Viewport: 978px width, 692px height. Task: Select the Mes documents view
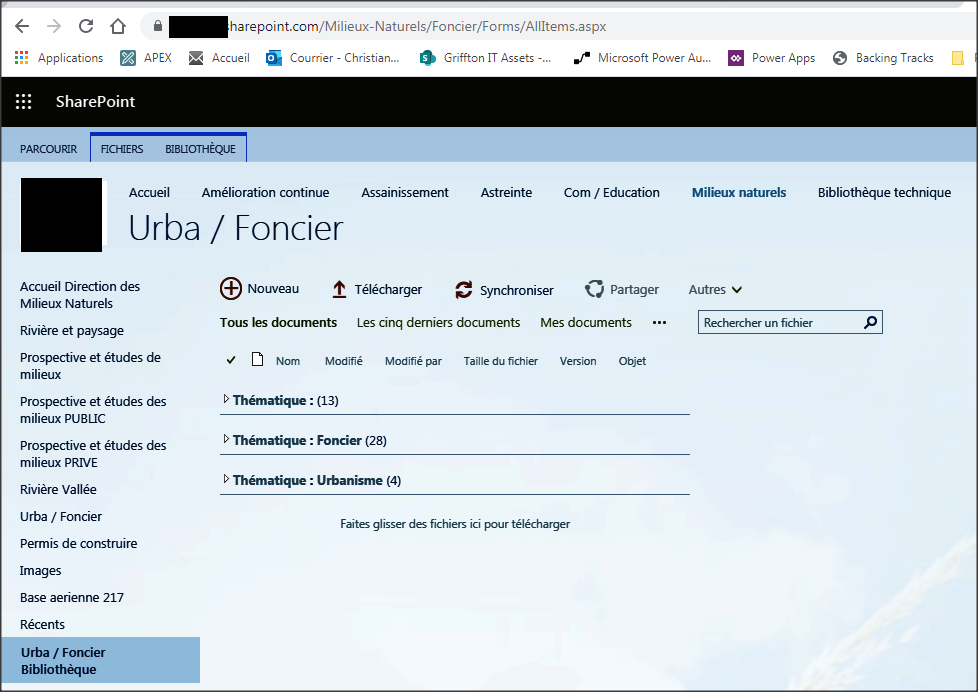586,323
